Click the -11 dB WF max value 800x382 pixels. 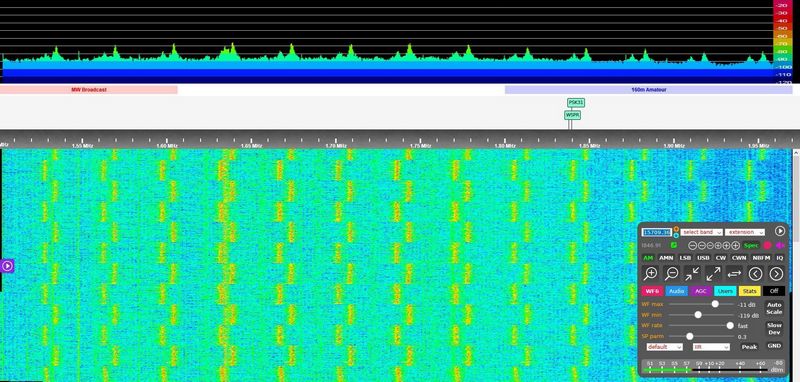[x=746, y=304]
